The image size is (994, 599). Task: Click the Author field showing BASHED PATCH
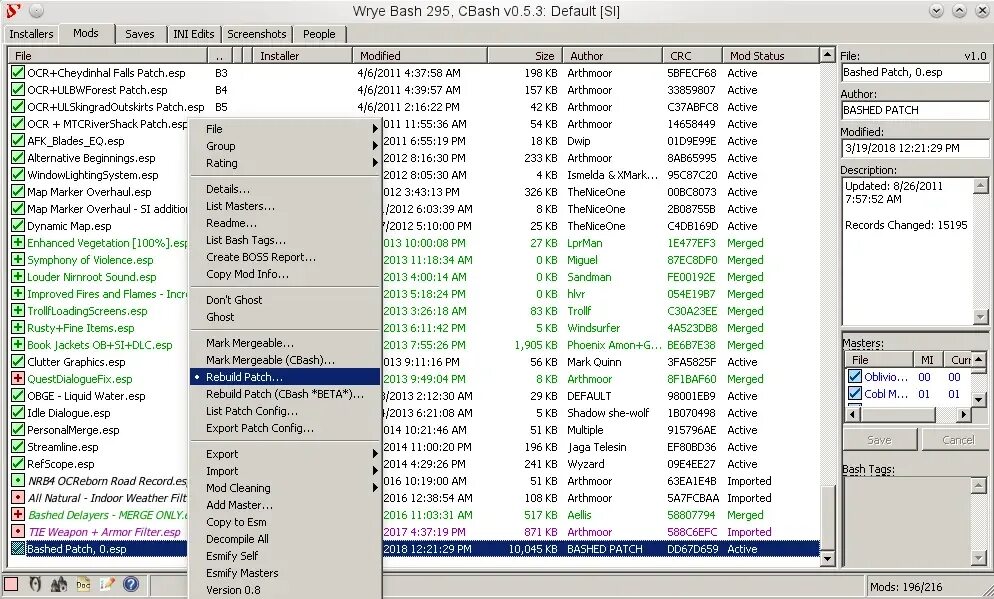[x=915, y=110]
